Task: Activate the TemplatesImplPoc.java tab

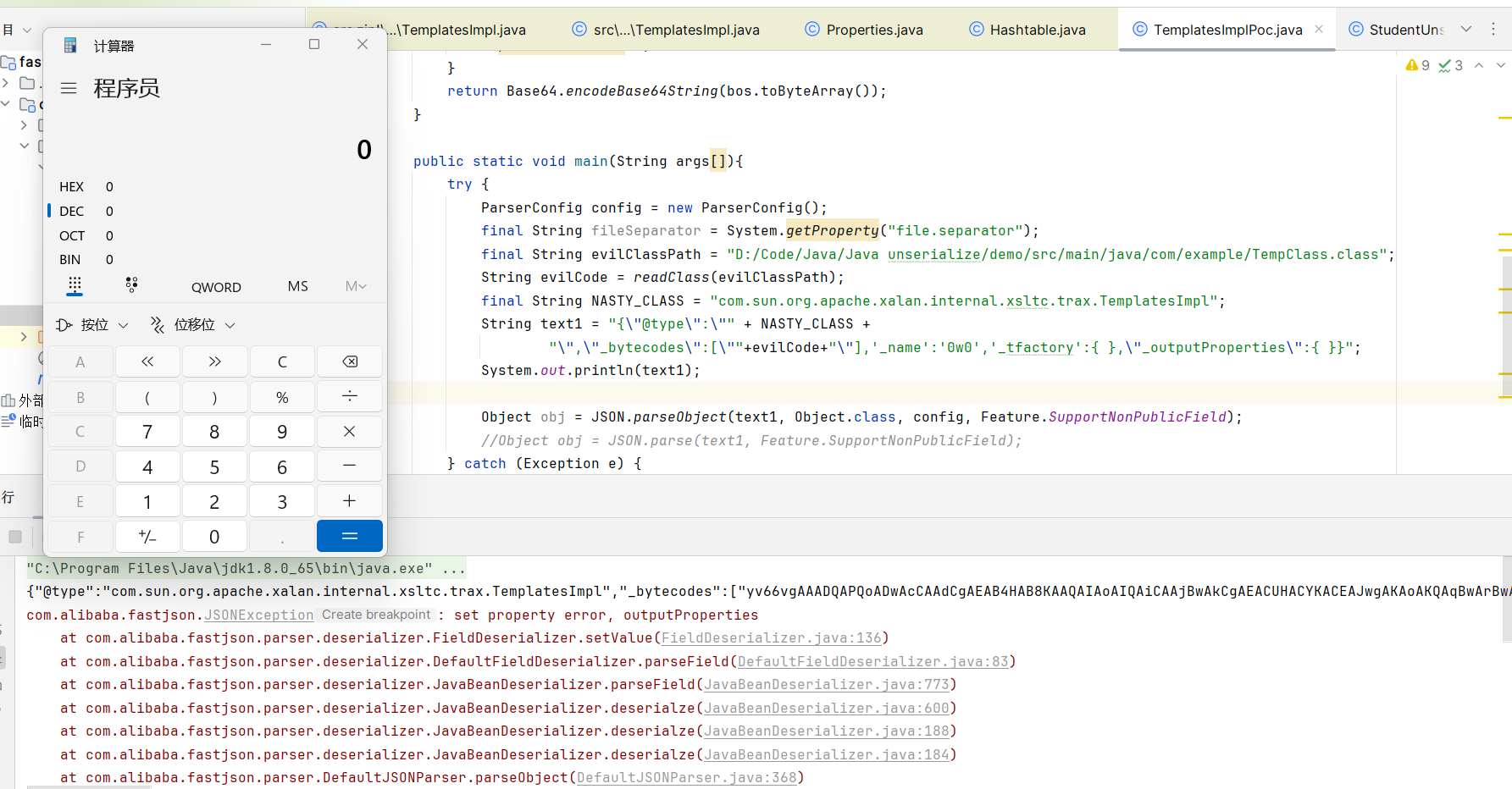Action: (x=1227, y=30)
